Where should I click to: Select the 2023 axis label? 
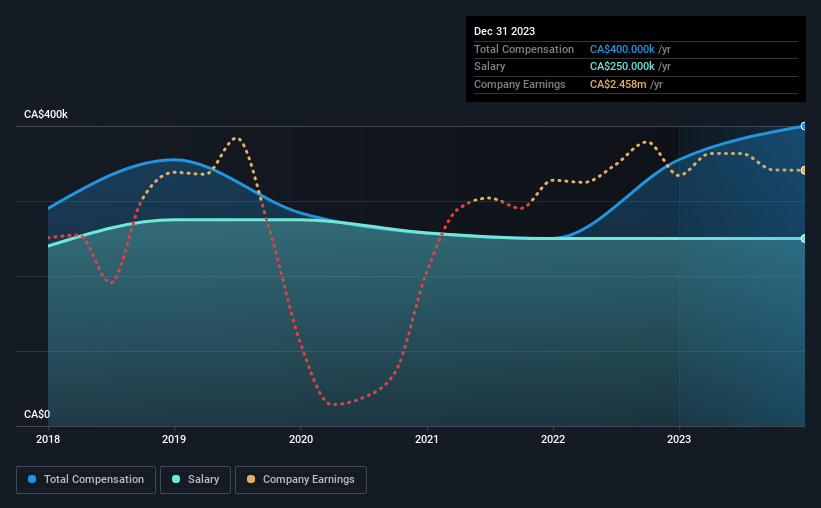point(679,439)
